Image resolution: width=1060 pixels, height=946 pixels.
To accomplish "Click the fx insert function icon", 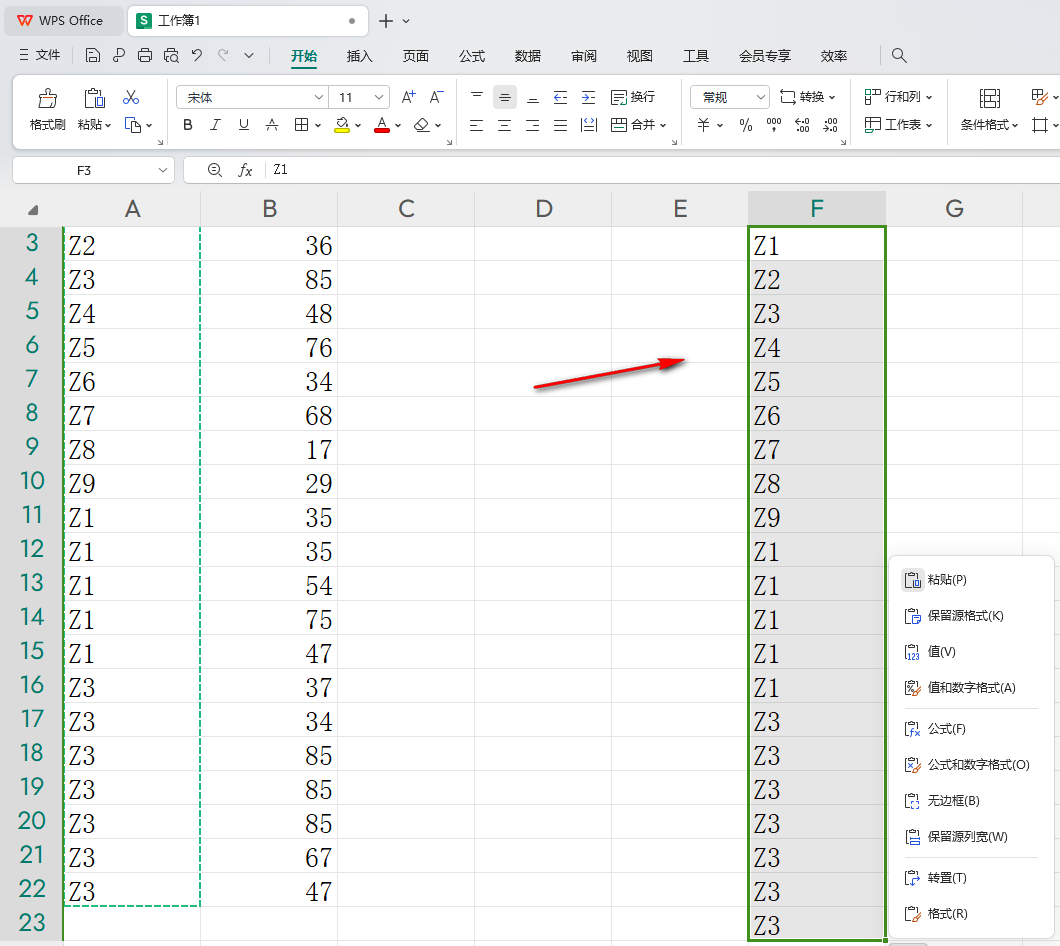I will click(245, 170).
